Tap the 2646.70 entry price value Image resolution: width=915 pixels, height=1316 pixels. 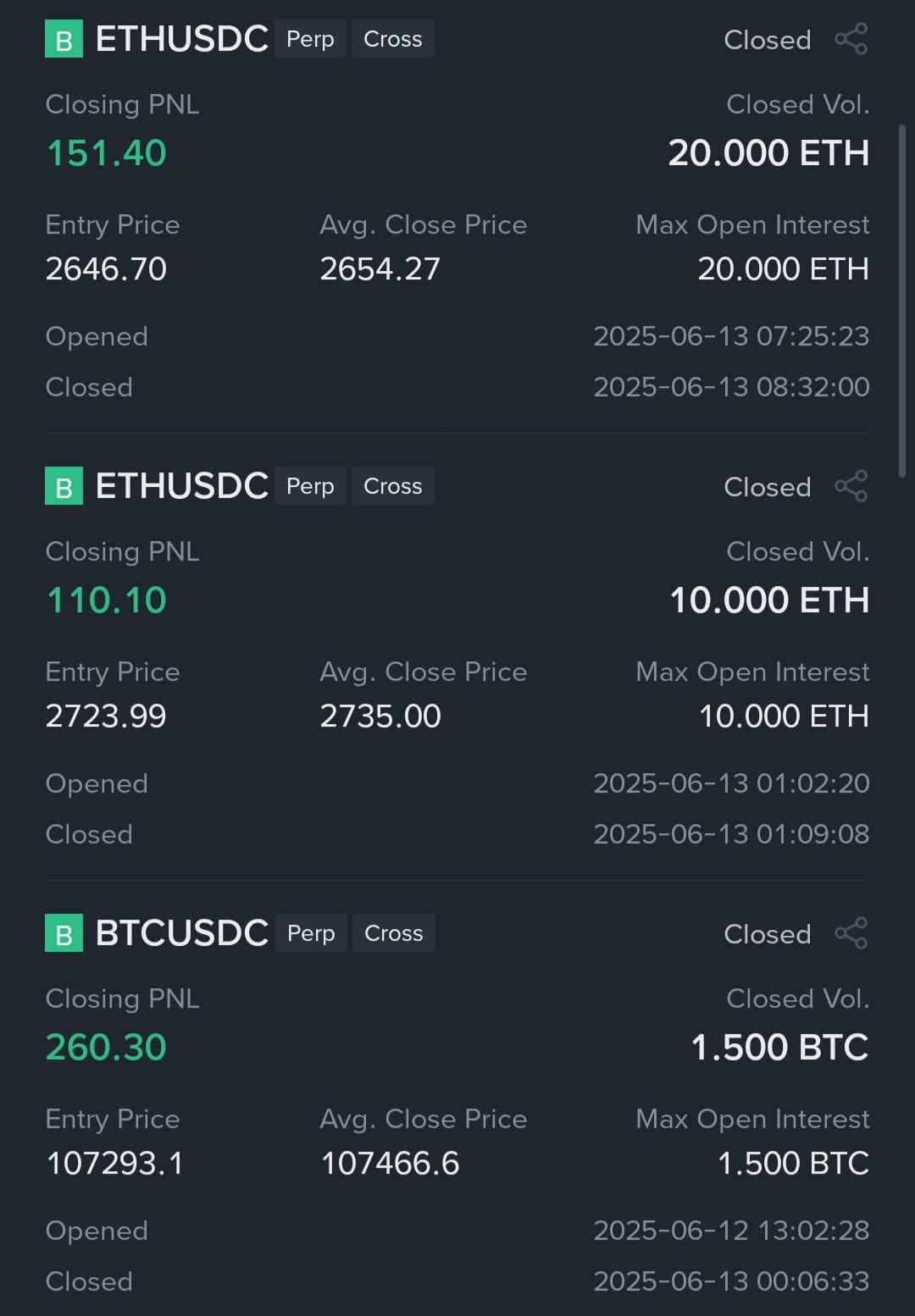click(106, 269)
